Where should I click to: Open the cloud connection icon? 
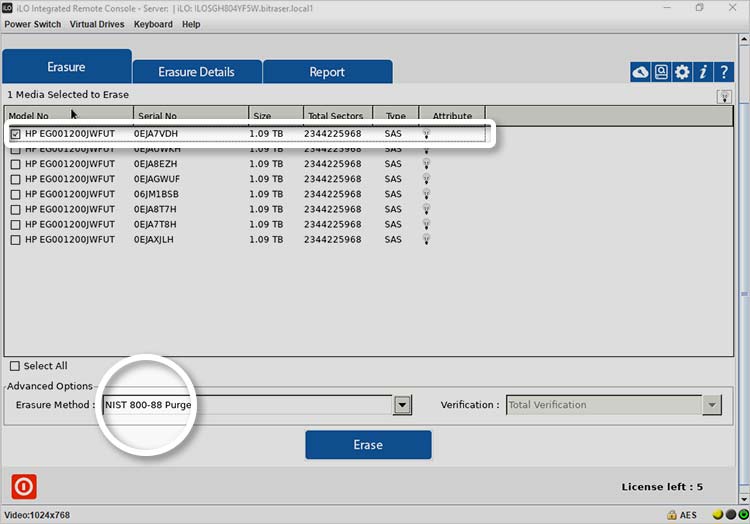pos(640,72)
